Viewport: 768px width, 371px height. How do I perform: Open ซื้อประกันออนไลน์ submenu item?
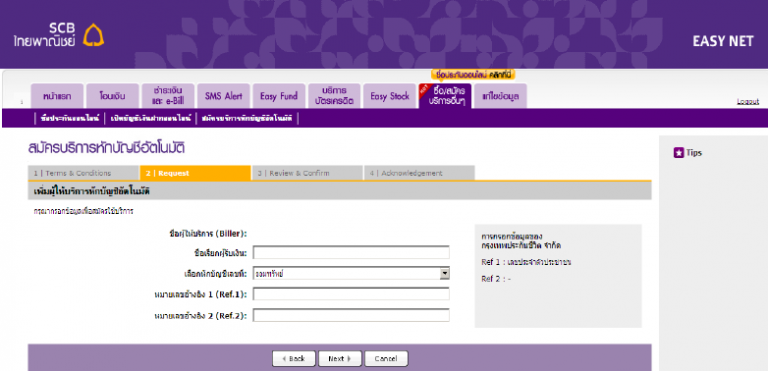71,118
